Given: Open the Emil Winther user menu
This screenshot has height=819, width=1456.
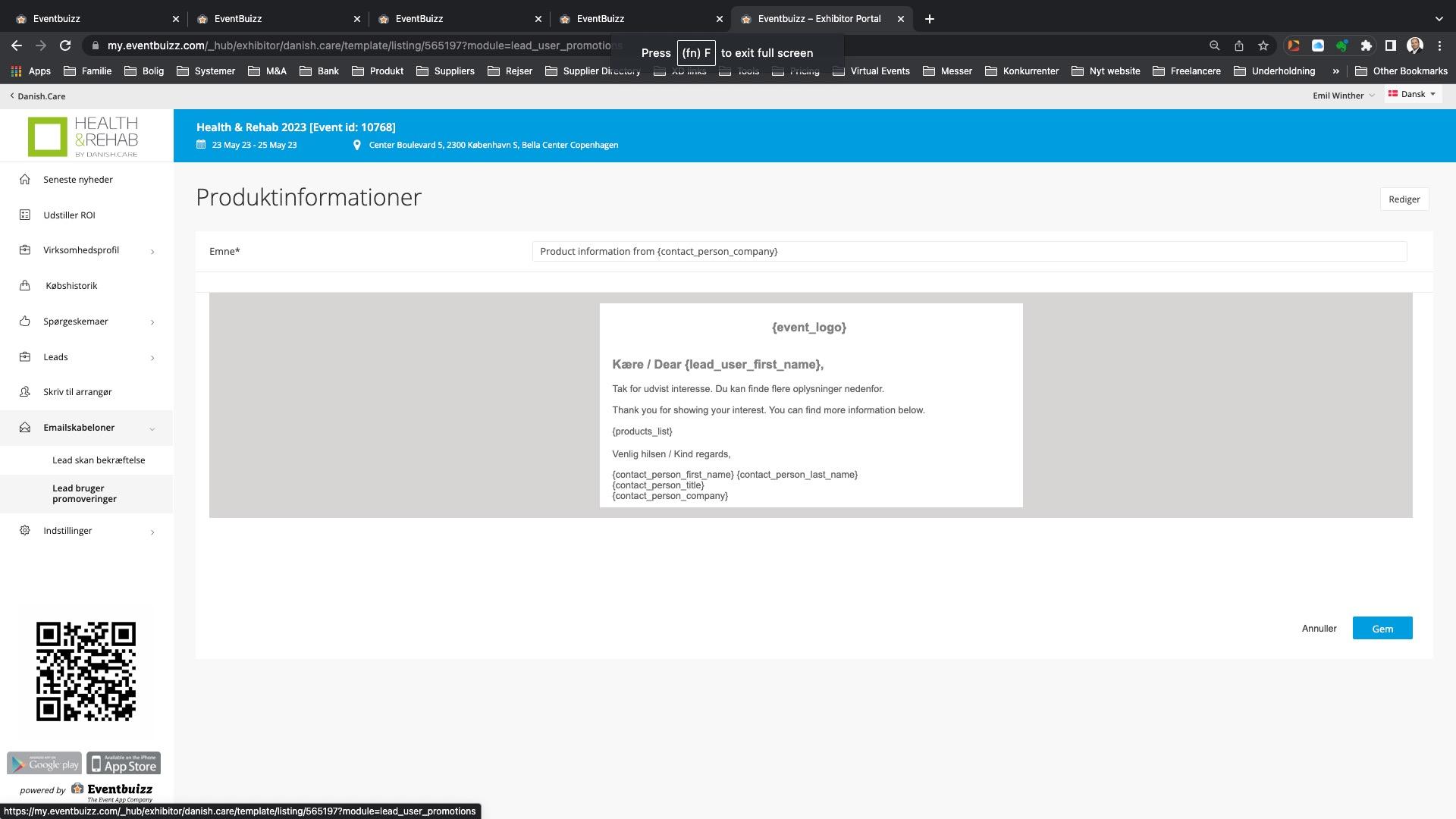Looking at the screenshot, I should pos(1343,96).
